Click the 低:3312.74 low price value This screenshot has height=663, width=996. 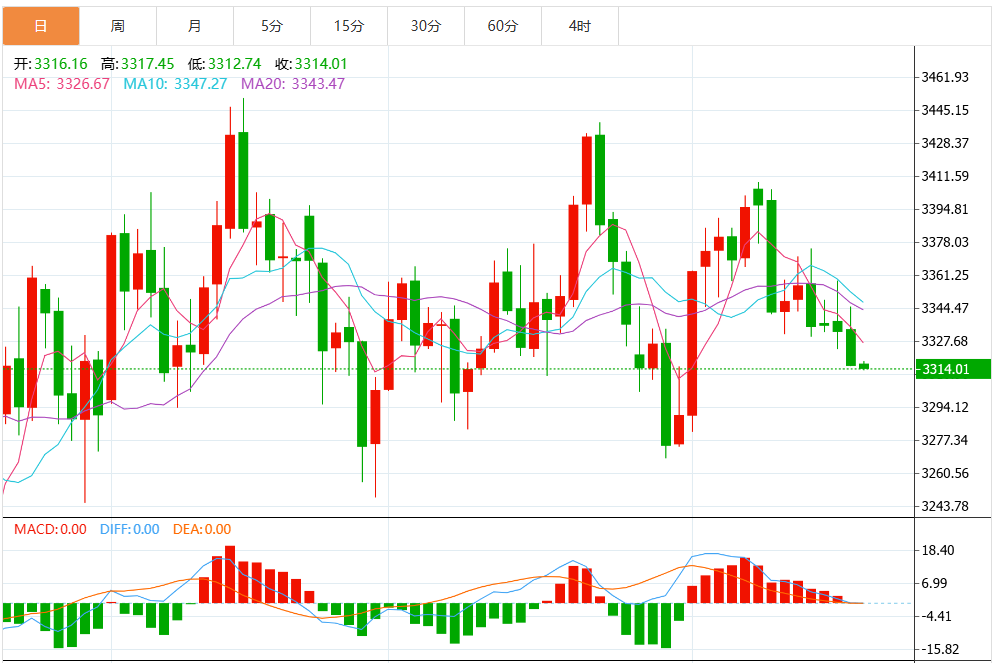coord(224,64)
